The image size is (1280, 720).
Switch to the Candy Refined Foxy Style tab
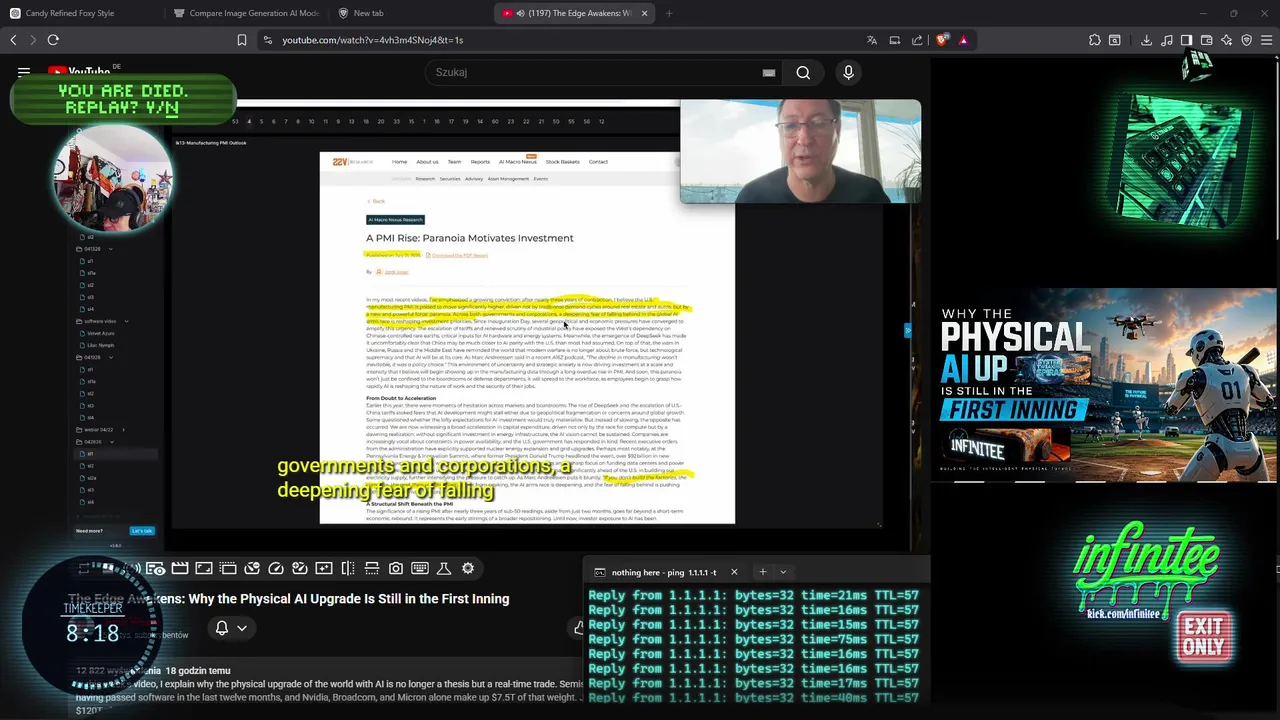tap(78, 13)
